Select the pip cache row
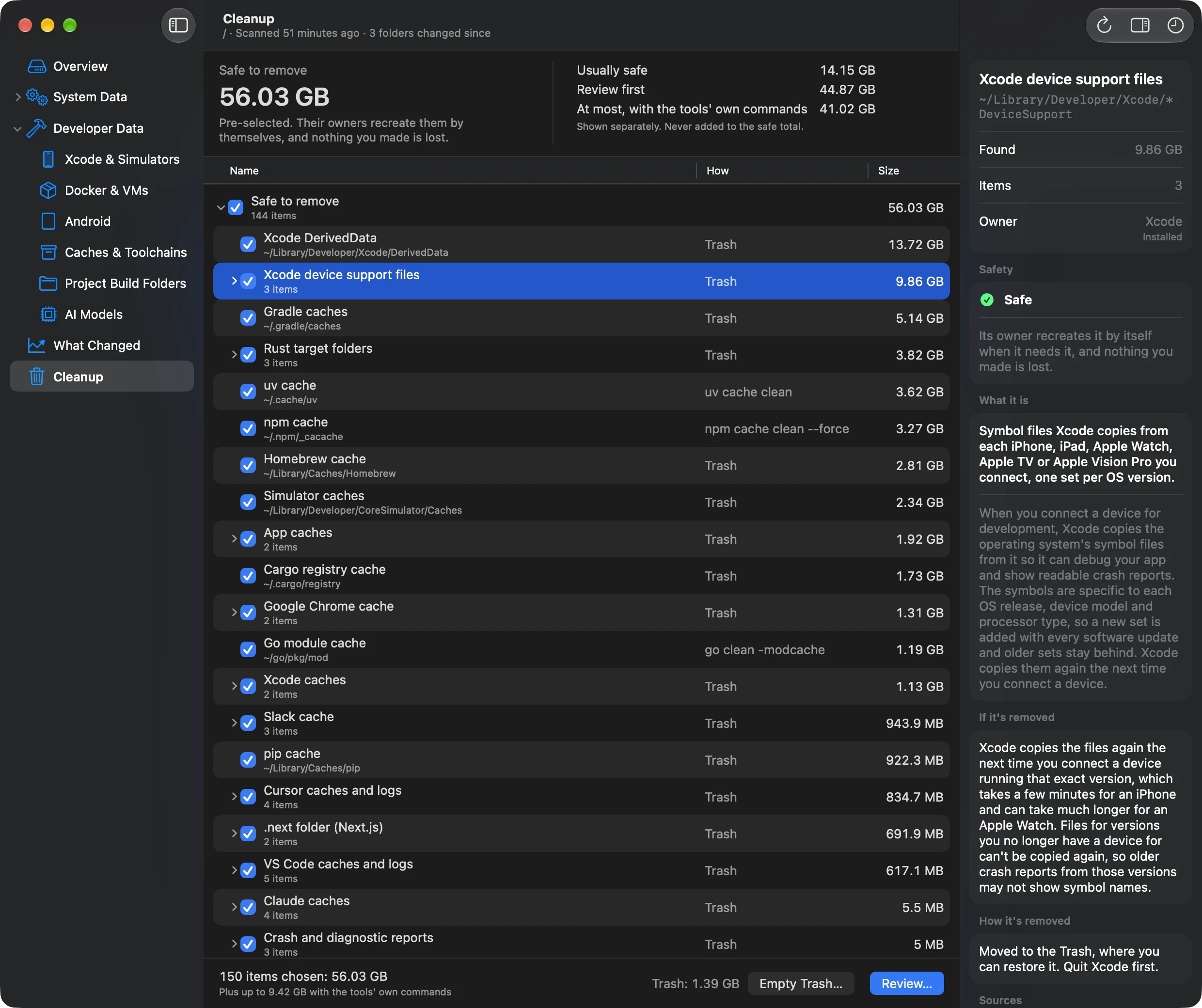This screenshot has width=1202, height=1008. [x=581, y=760]
